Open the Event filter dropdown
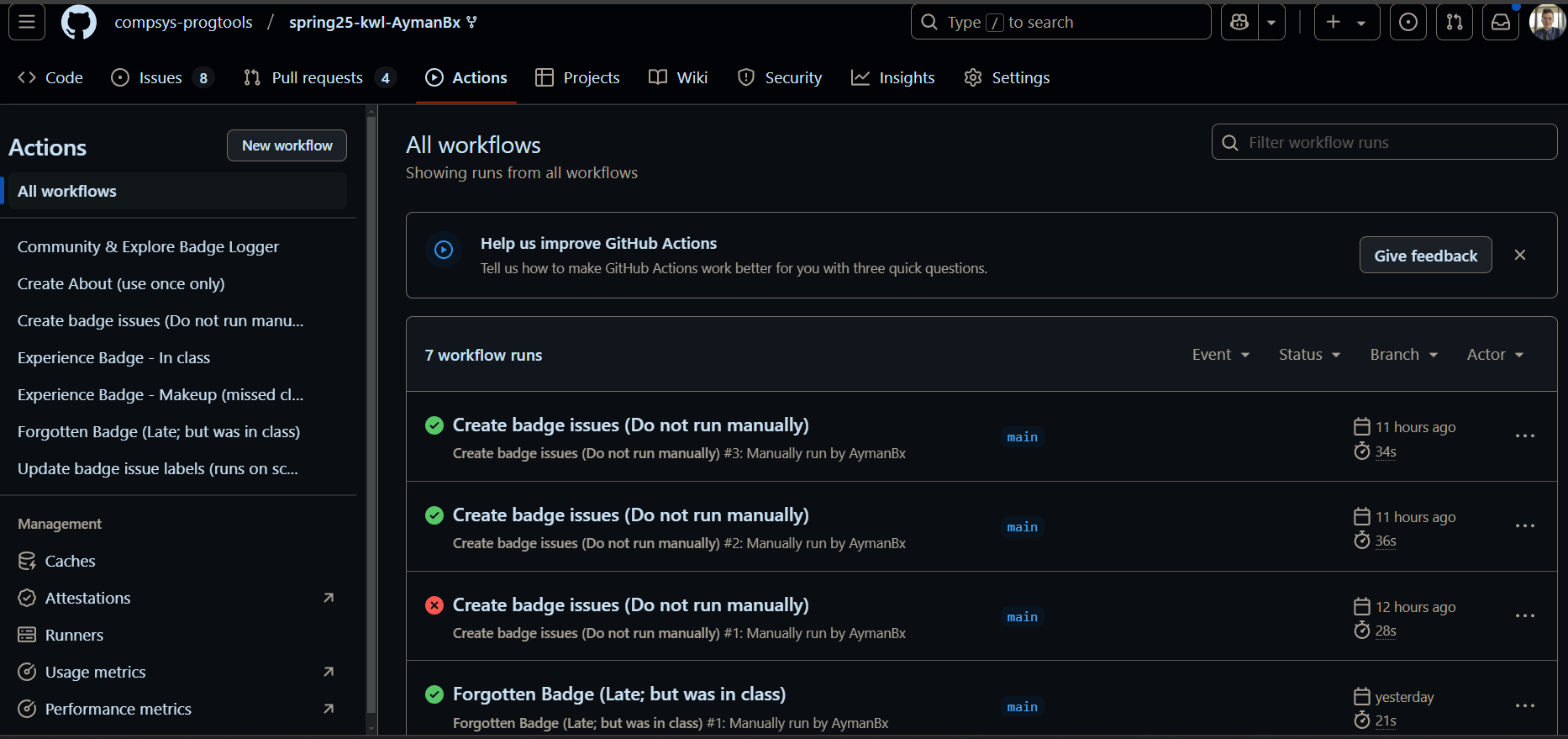Screen dimensions: 1568x739 (1221, 355)
